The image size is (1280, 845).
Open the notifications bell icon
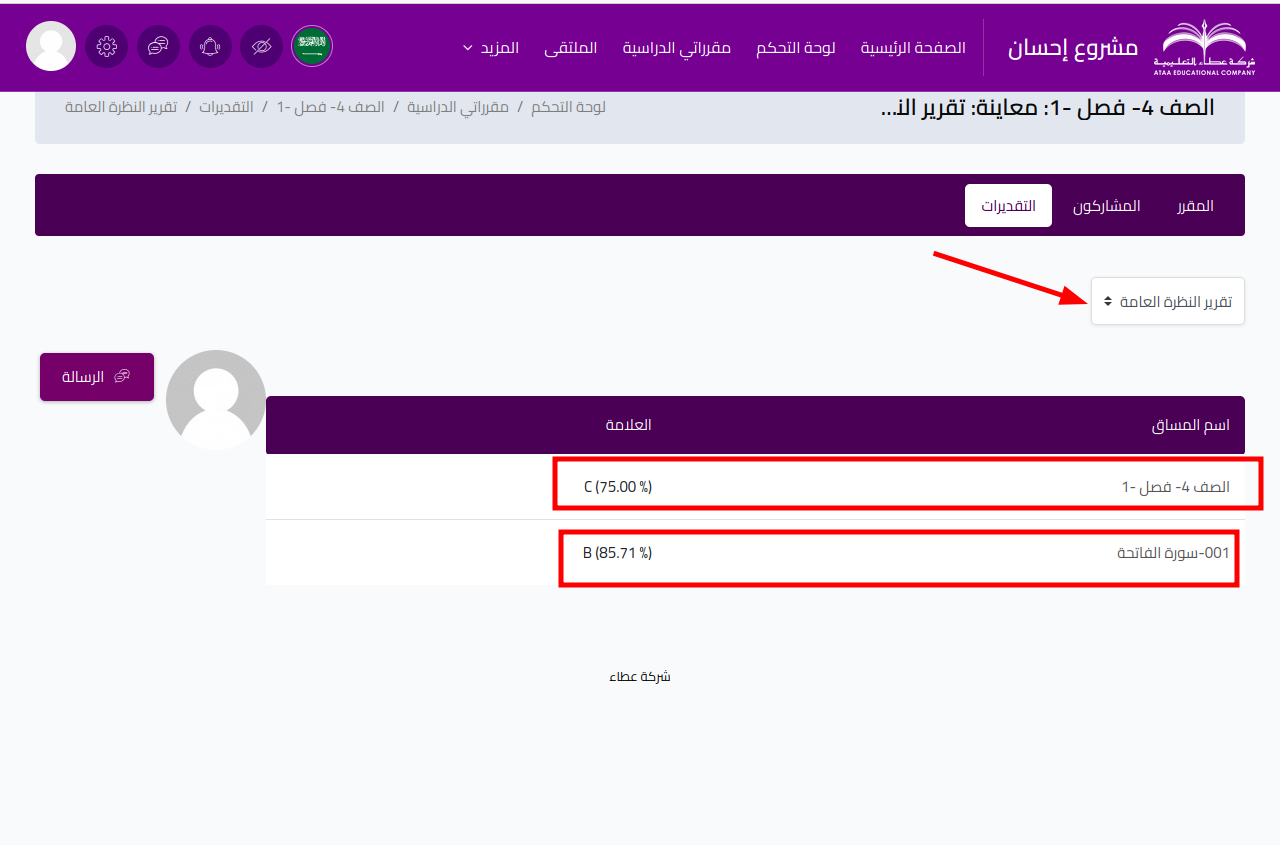210,46
